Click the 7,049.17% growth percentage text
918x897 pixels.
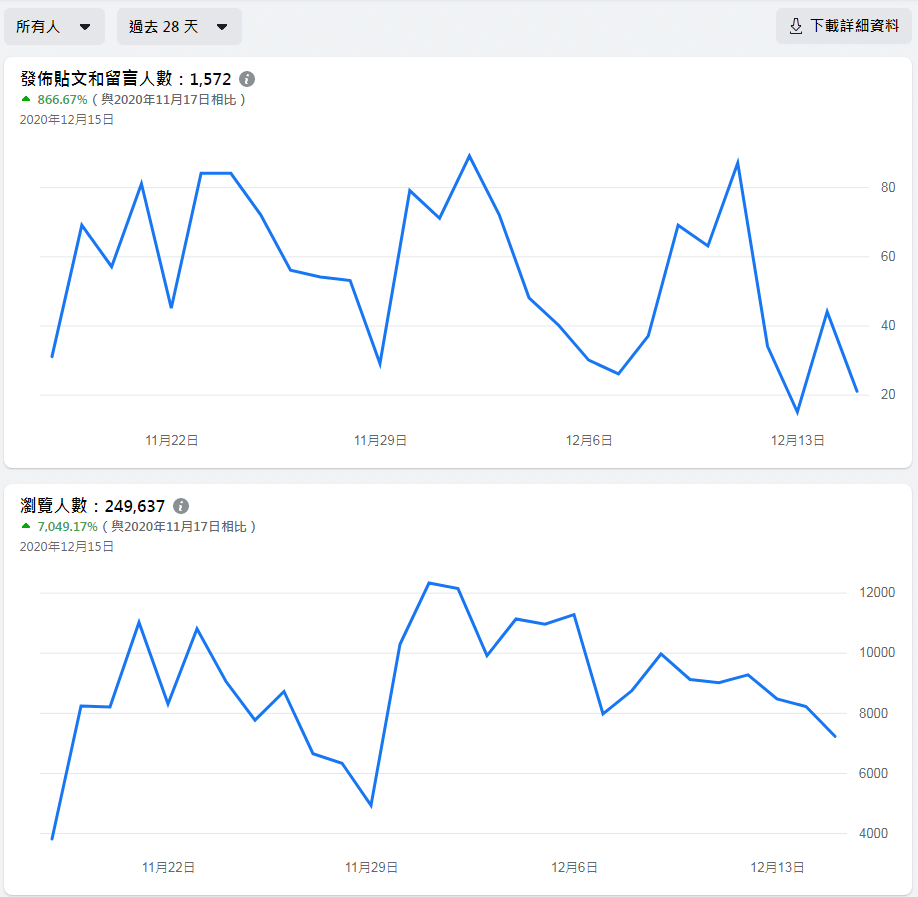(x=67, y=526)
